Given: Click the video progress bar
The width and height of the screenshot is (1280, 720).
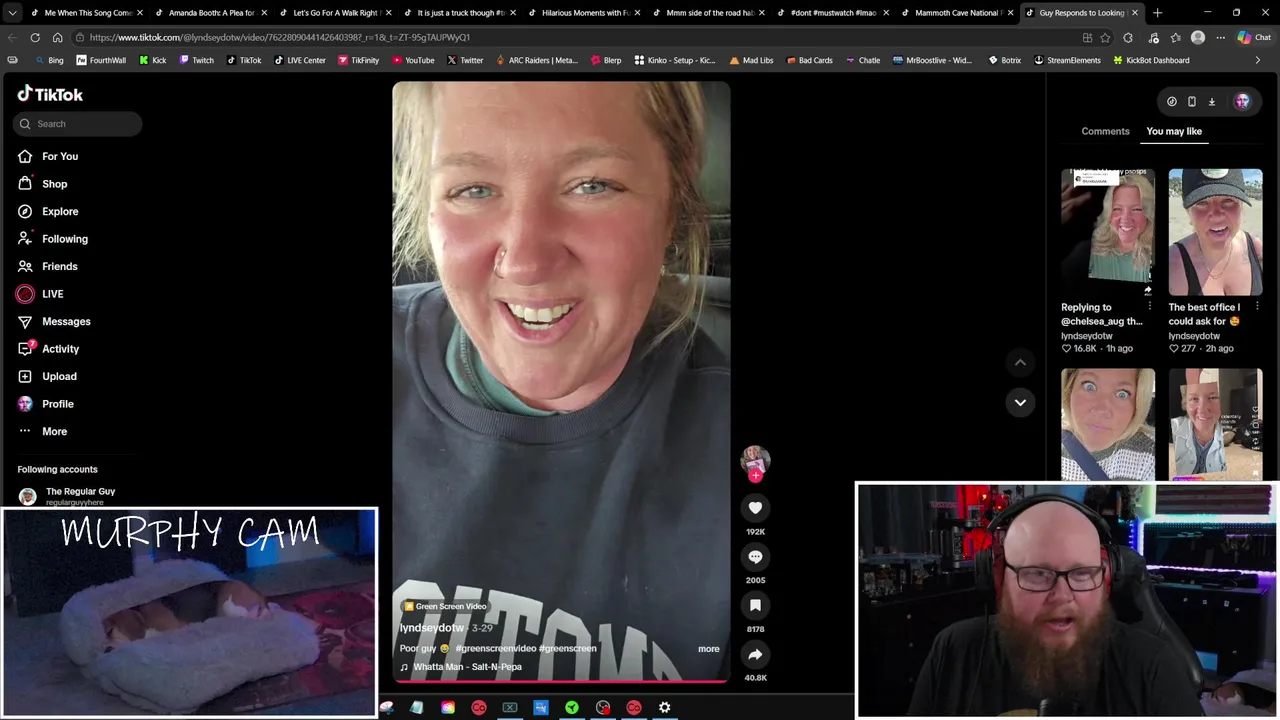Looking at the screenshot, I should [561, 682].
